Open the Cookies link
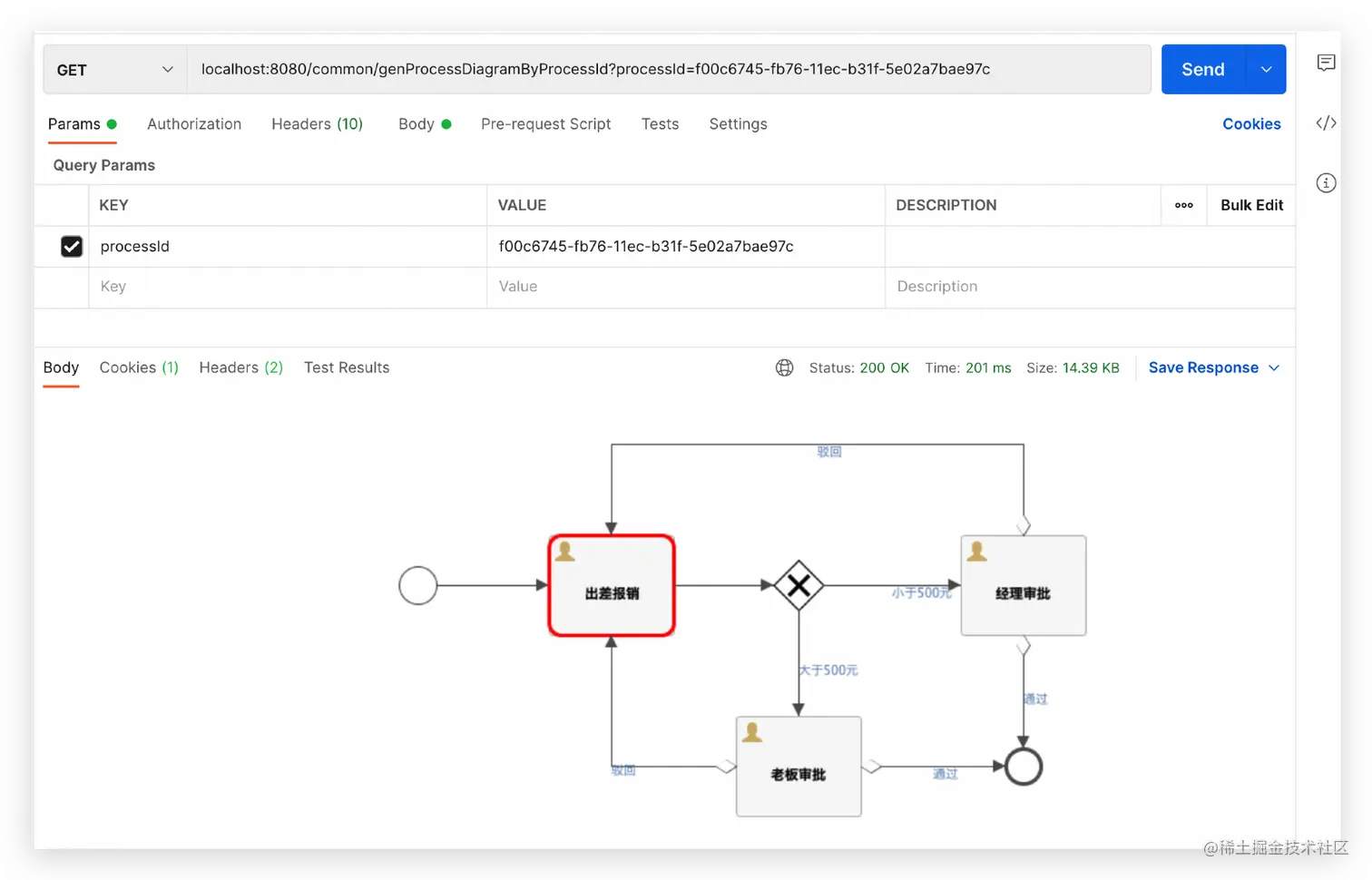 1251,124
